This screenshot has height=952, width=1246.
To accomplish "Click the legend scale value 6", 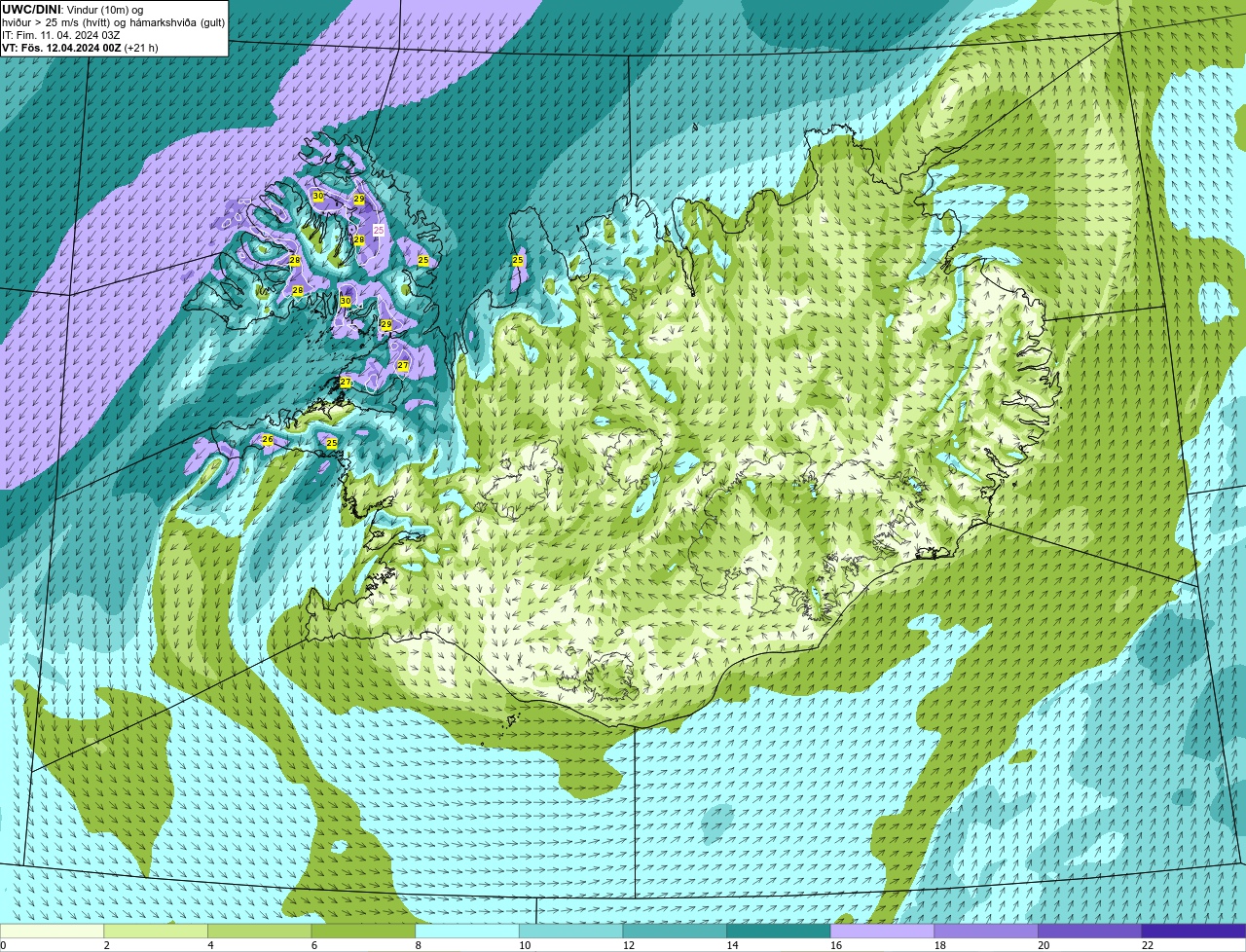I will [x=314, y=945].
